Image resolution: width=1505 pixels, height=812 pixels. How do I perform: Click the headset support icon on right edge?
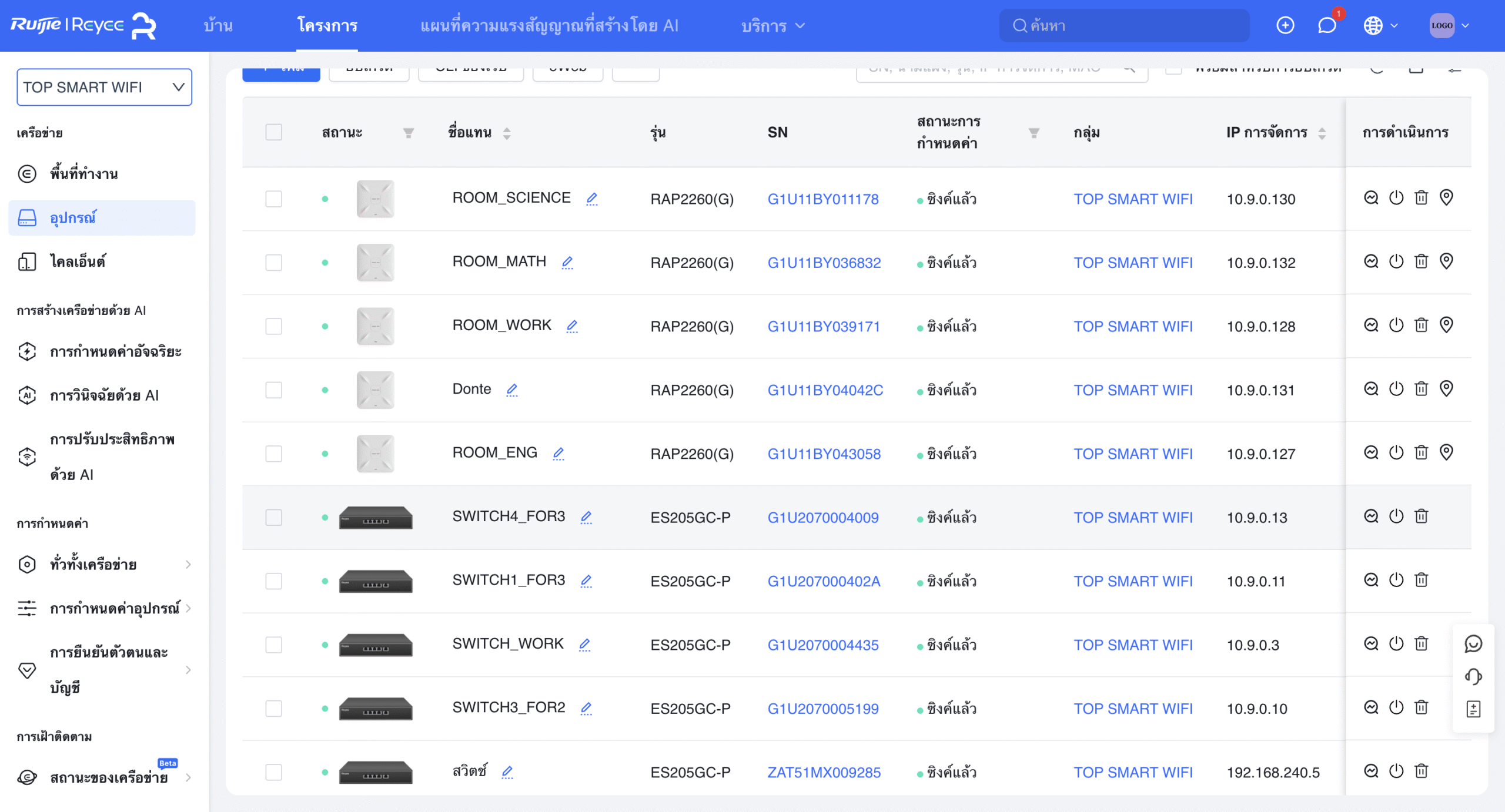1473,676
